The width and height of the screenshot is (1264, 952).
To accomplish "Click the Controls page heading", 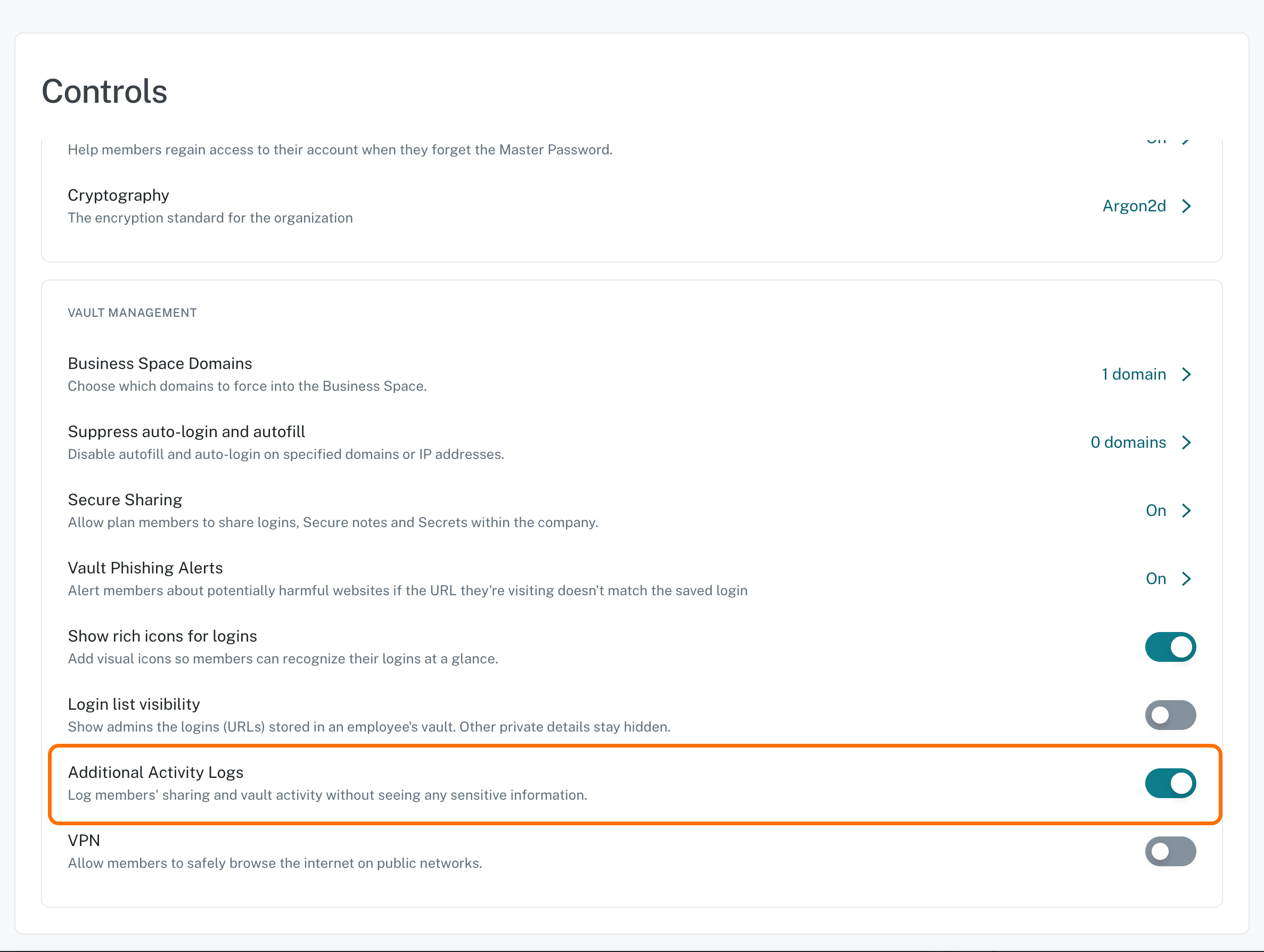I will [104, 92].
